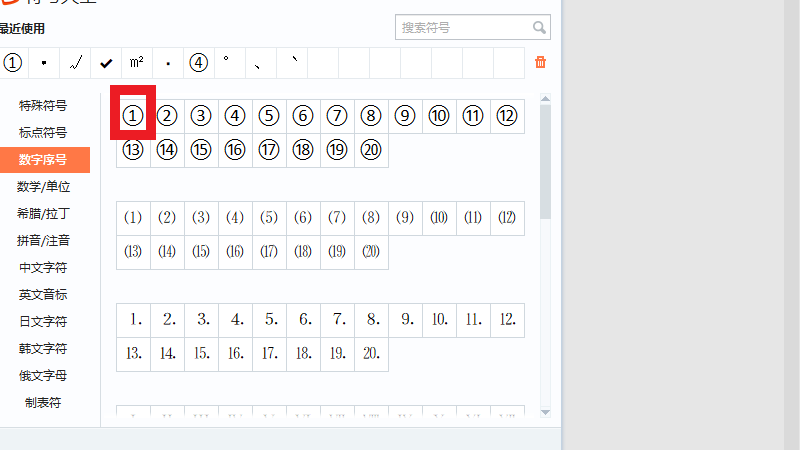Clear recent symbols with the trash icon
Screen dimensions: 800x450
[x=541, y=62]
